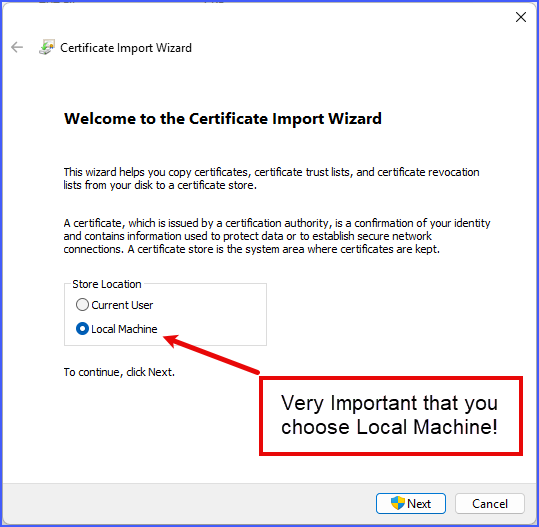Click the "To continue, click Next." text
The height and width of the screenshot is (527, 539).
pos(119,372)
